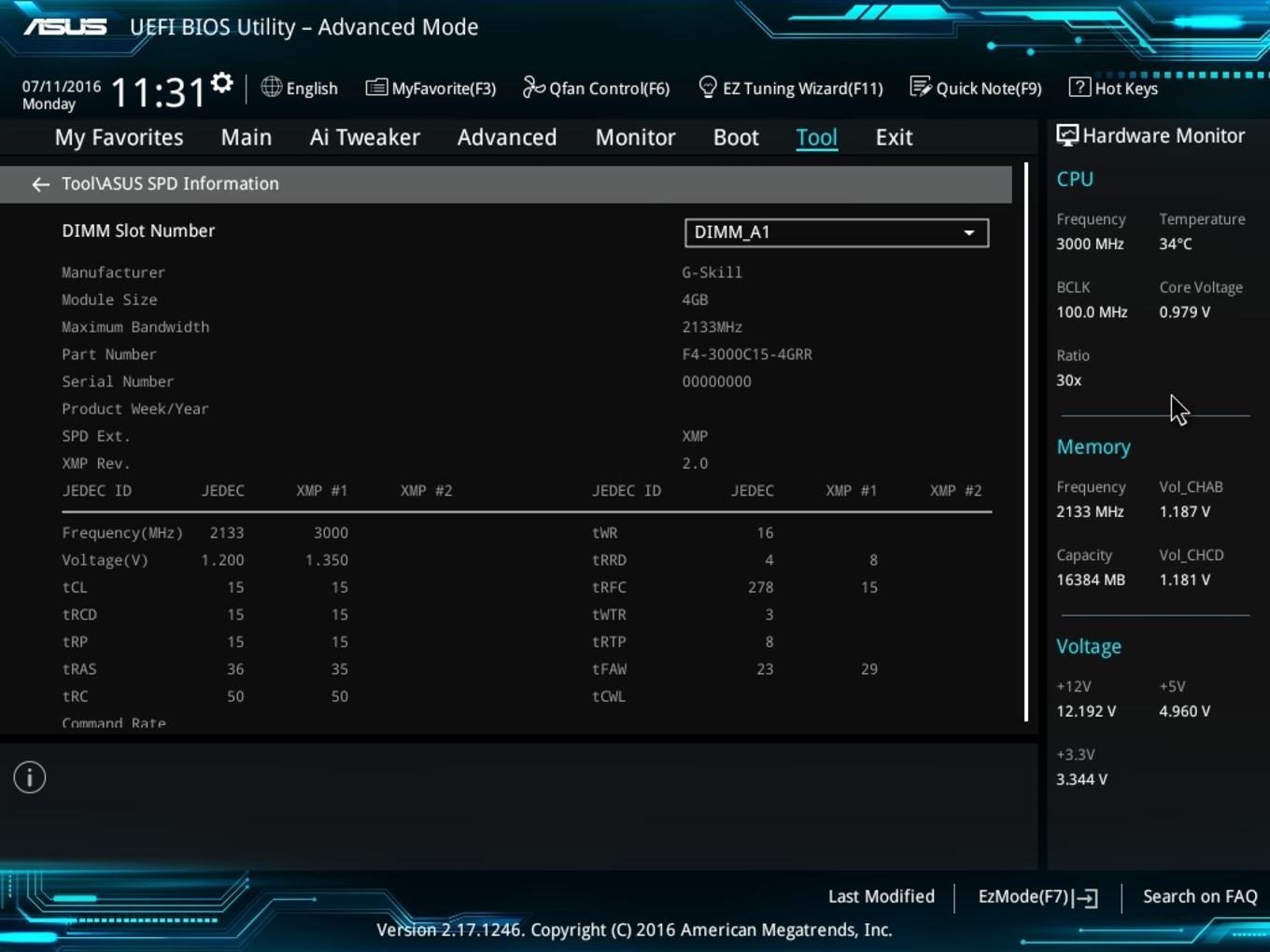1270x952 pixels.
Task: Launch EZ Tuning Wizard lightbulb icon
Action: pos(708,87)
